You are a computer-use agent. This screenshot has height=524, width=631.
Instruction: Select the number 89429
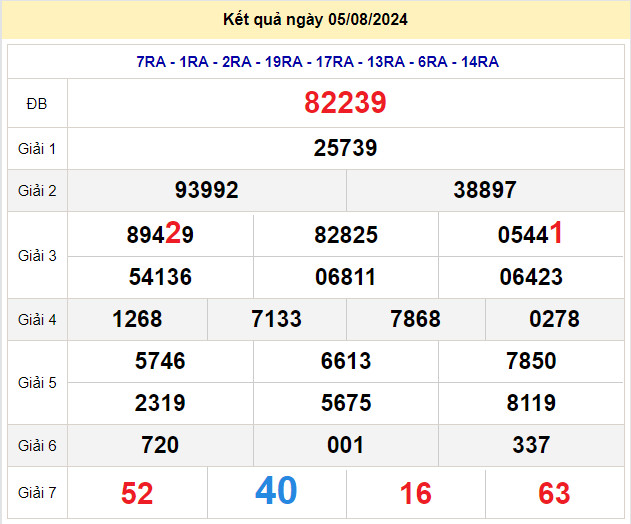[160, 234]
